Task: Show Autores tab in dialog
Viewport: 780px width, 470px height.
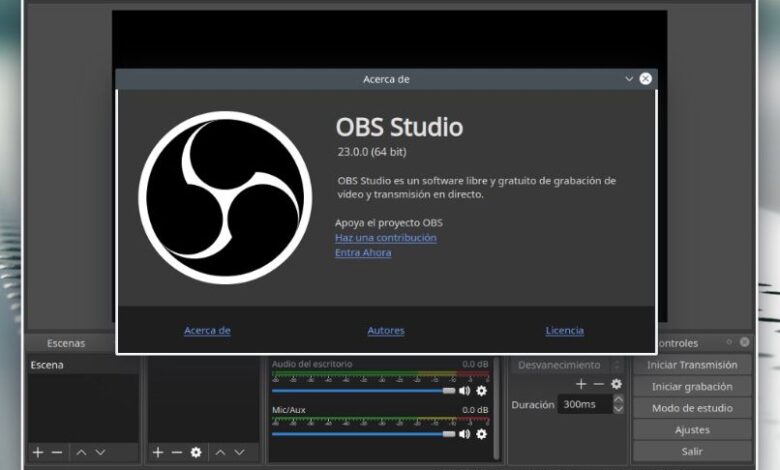Action: coord(386,330)
